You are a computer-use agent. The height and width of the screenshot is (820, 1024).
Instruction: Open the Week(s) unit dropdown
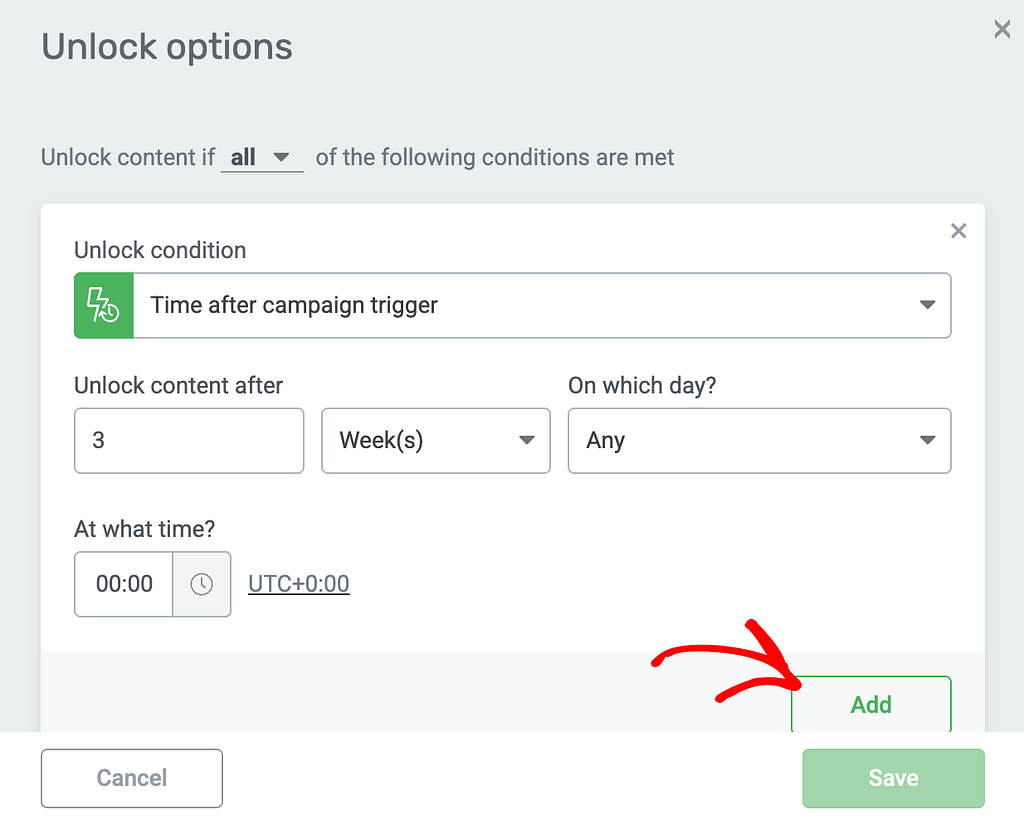(436, 441)
